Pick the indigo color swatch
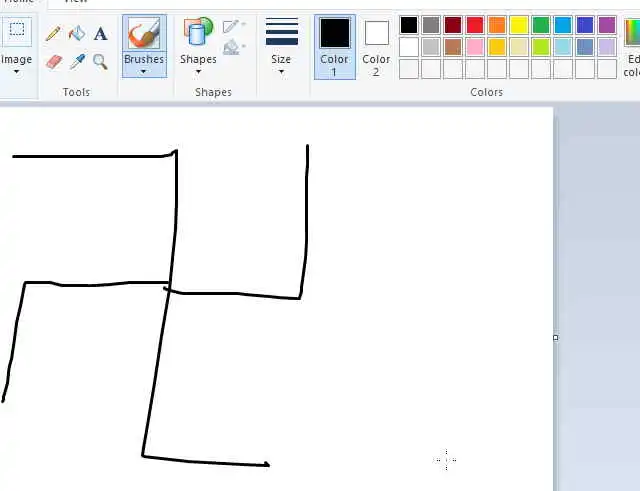 tap(585, 25)
